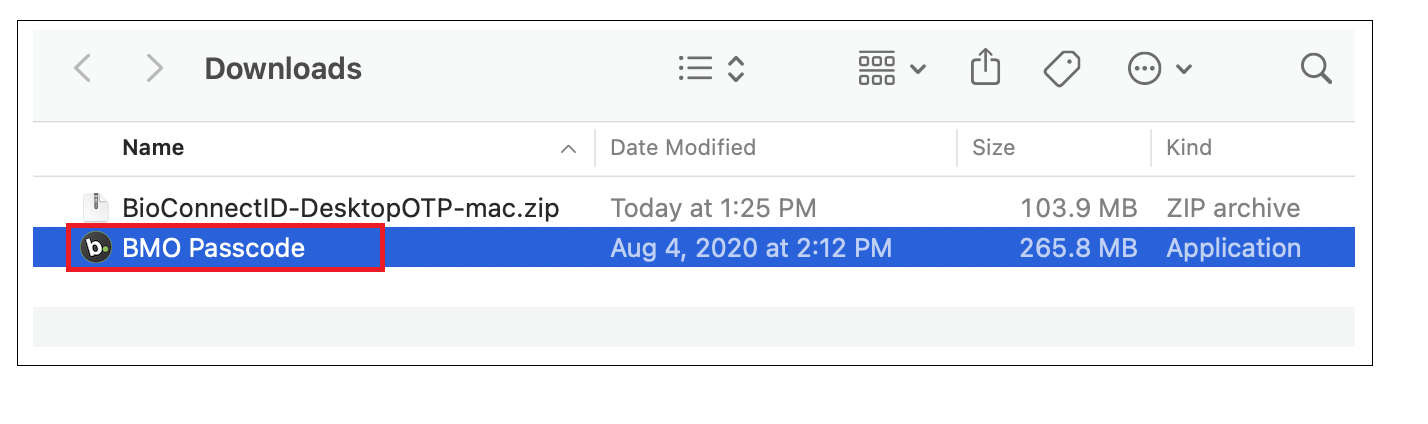
Task: Select BioConnectID-DesktopOTP-mac.zip file
Action: [340, 208]
